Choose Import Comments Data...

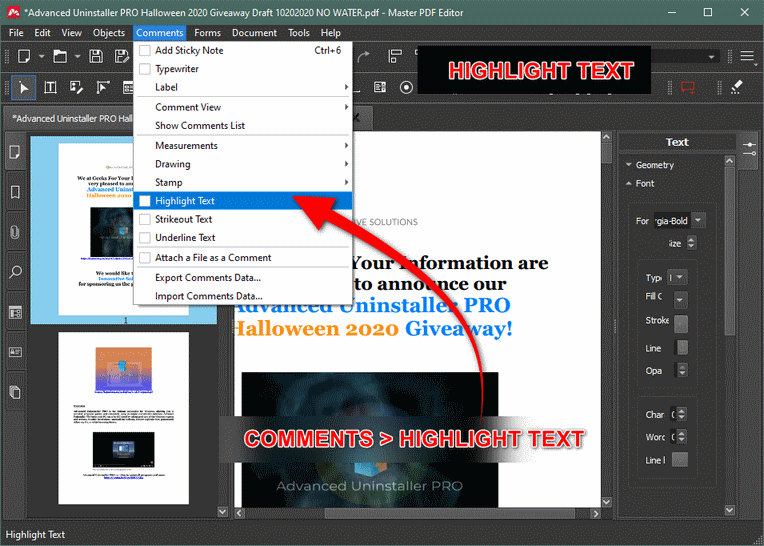tap(243, 296)
